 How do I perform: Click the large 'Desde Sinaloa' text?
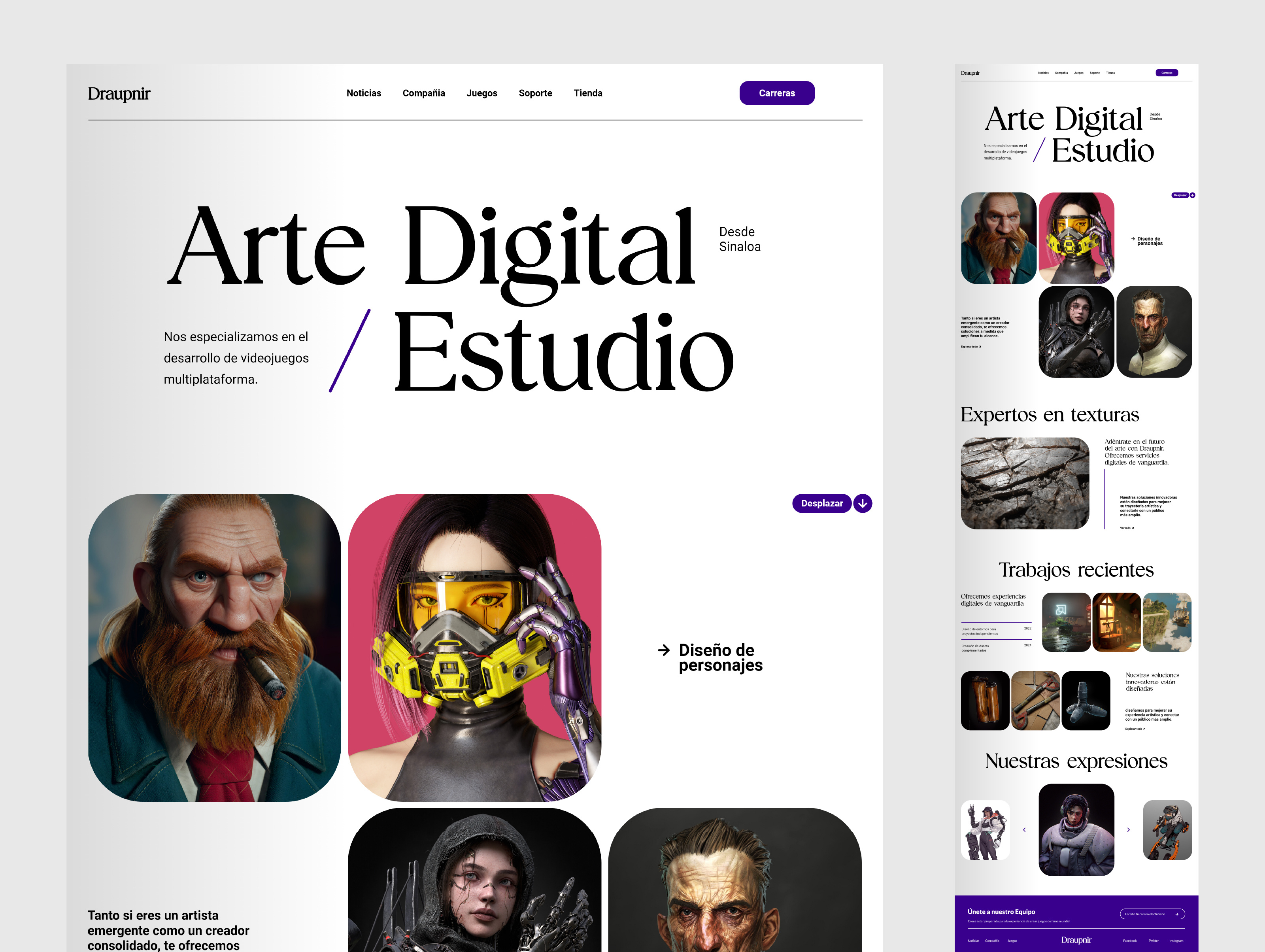pyautogui.click(x=740, y=239)
